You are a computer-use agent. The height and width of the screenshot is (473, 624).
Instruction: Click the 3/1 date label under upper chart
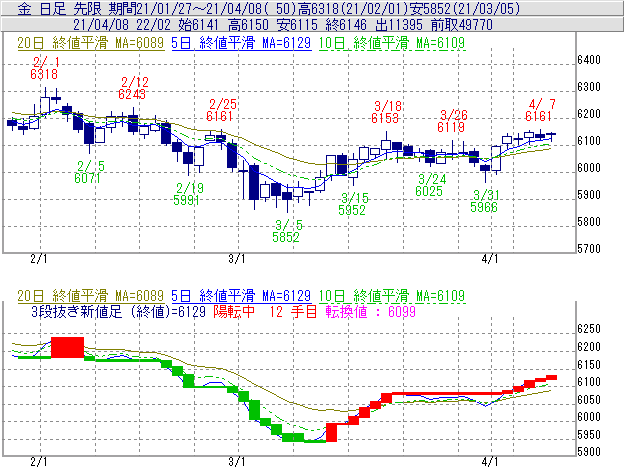[x=236, y=259]
